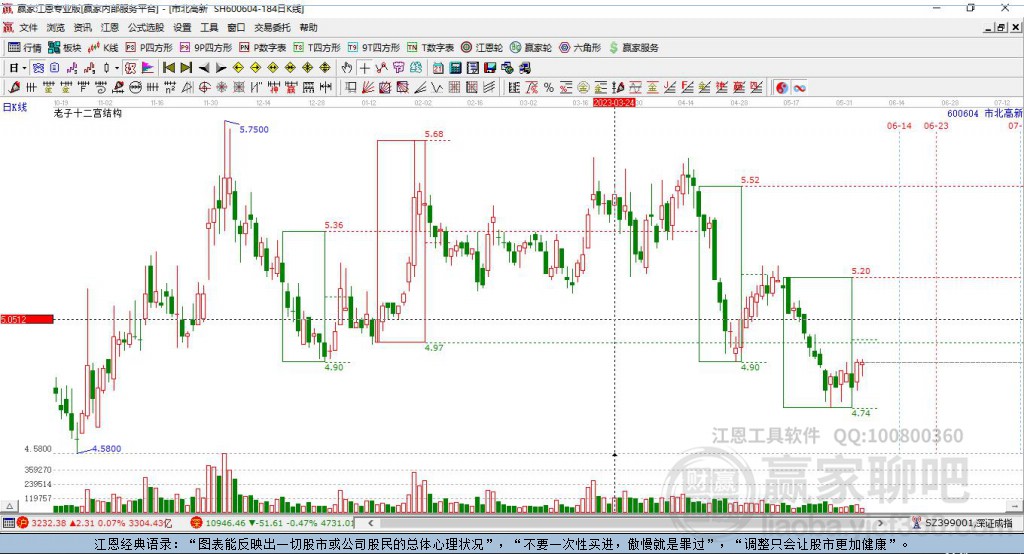The image size is (1024, 554).
Task: Open the P四方形 tool
Action: [149, 48]
